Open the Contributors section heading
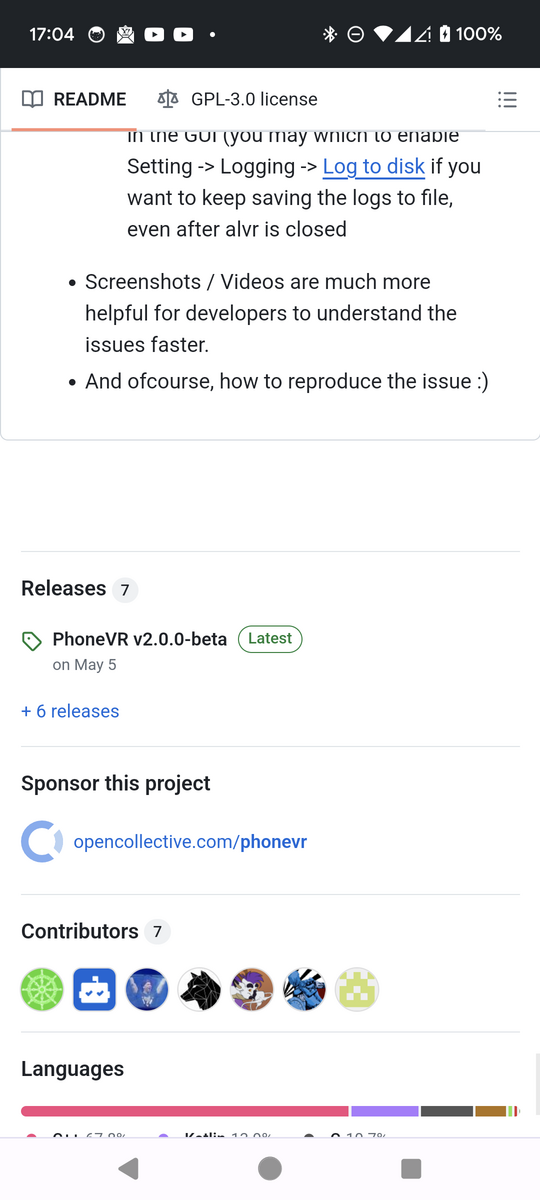 click(80, 931)
